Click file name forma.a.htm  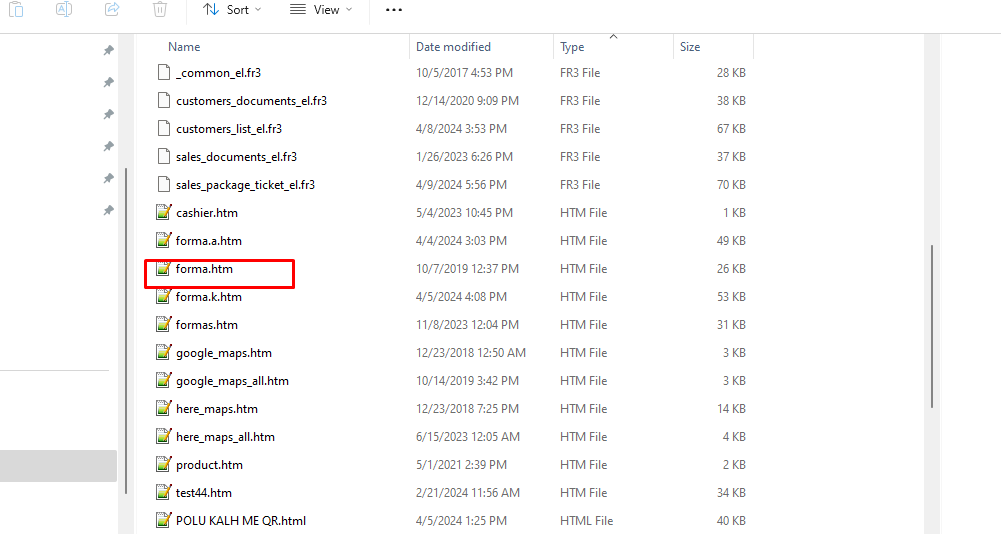[209, 241]
